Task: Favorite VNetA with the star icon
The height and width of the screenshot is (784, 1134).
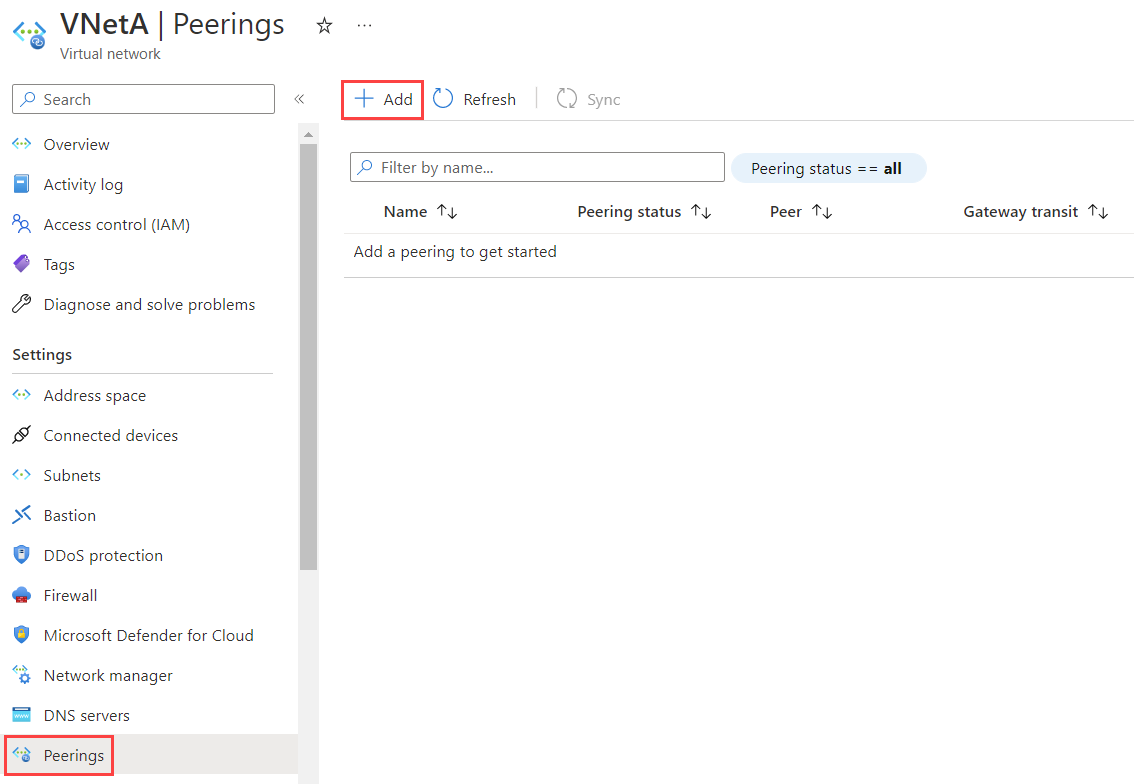Action: [x=324, y=26]
